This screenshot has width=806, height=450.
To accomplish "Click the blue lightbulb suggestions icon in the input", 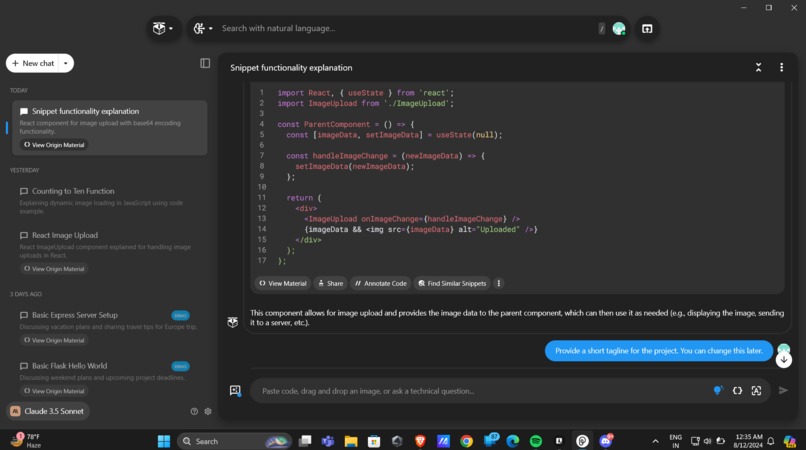I will 718,390.
